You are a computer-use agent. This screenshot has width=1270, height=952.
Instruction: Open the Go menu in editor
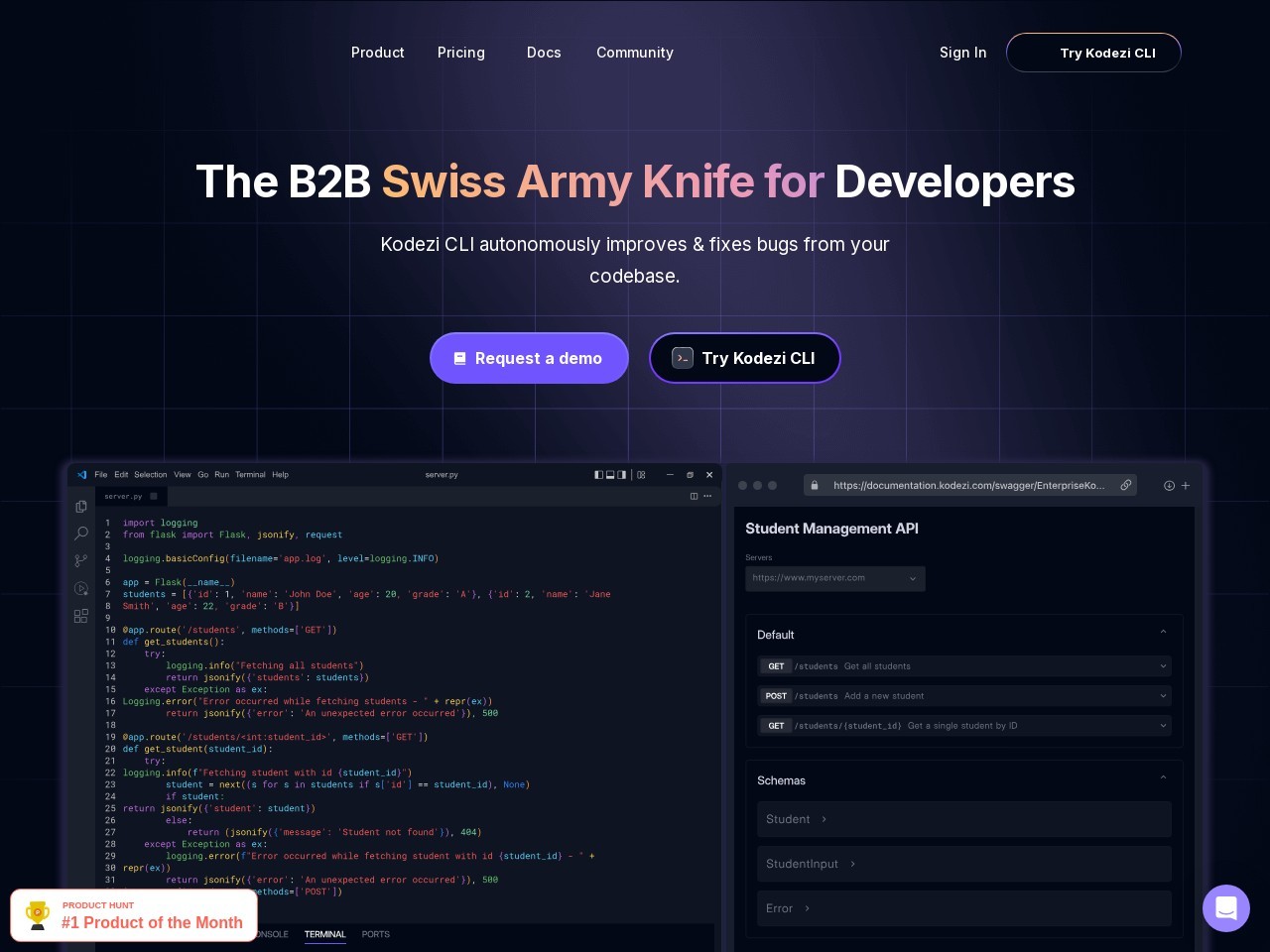(x=203, y=475)
